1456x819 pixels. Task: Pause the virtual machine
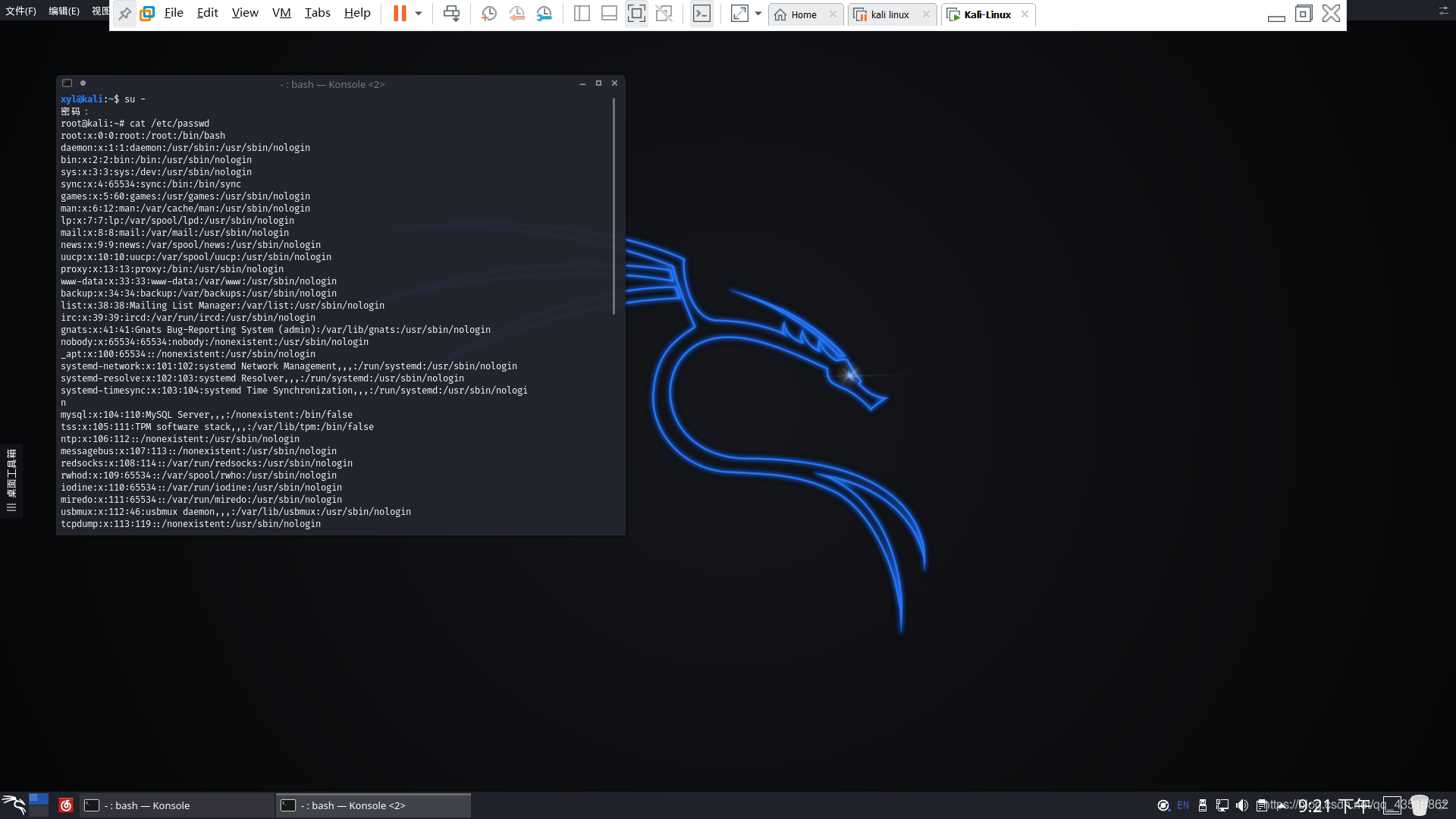(x=400, y=14)
